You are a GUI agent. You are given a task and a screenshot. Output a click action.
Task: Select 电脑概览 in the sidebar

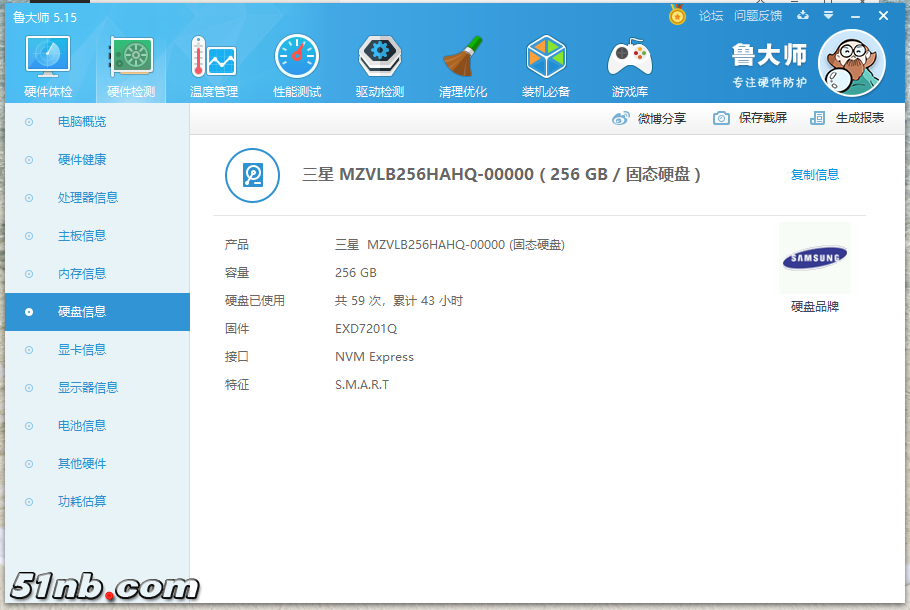pos(82,122)
